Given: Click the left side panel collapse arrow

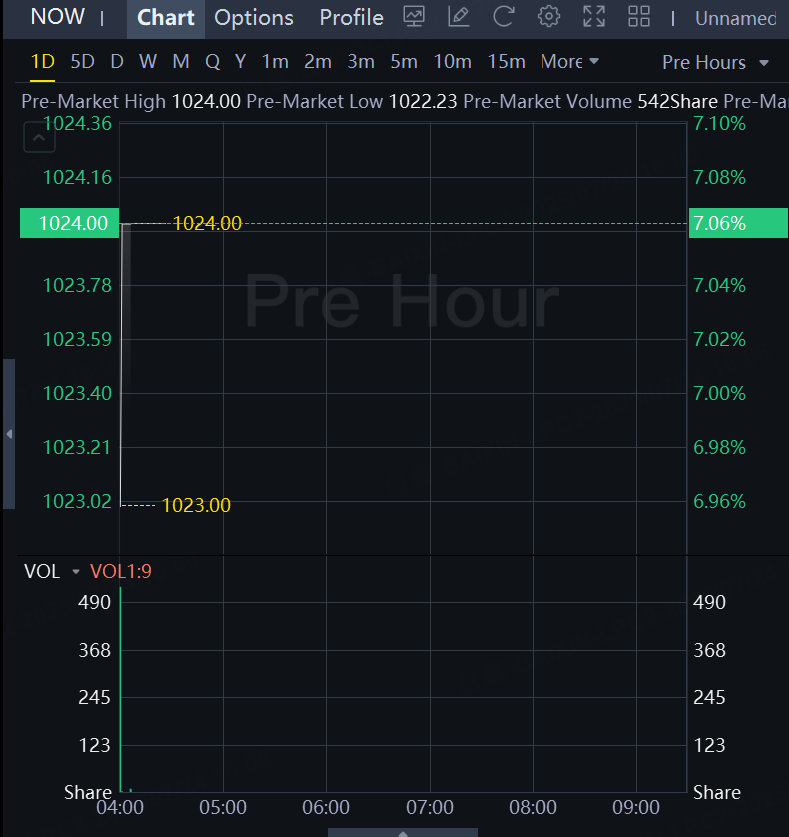Looking at the screenshot, I should tap(9, 434).
